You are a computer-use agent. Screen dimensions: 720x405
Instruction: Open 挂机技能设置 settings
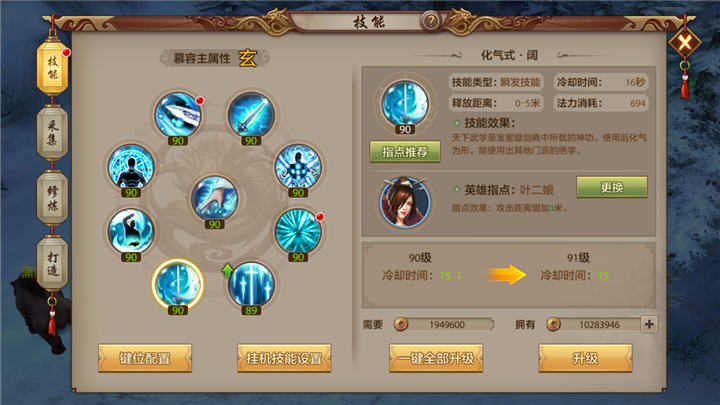click(x=284, y=358)
